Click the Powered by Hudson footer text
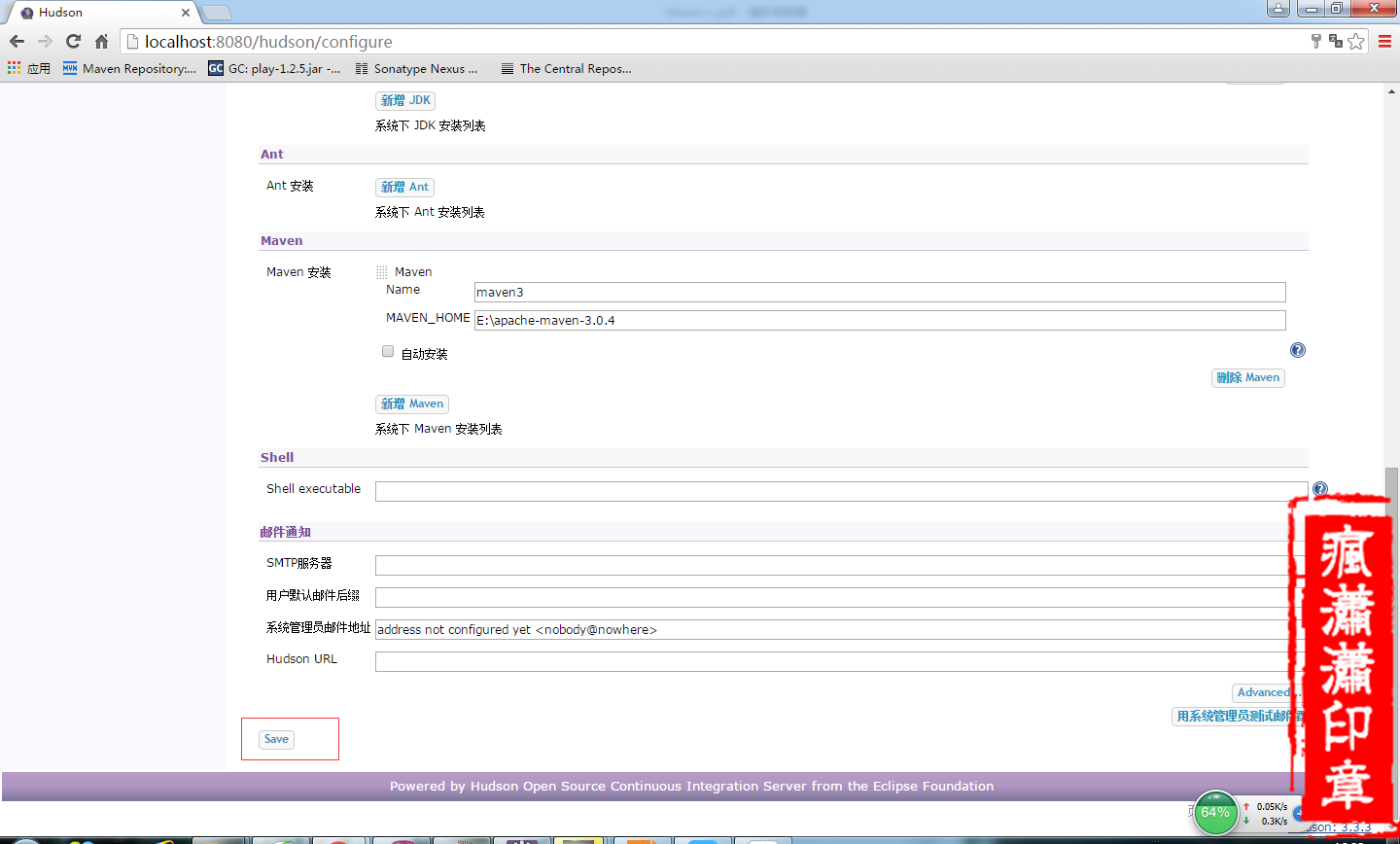 (x=691, y=787)
